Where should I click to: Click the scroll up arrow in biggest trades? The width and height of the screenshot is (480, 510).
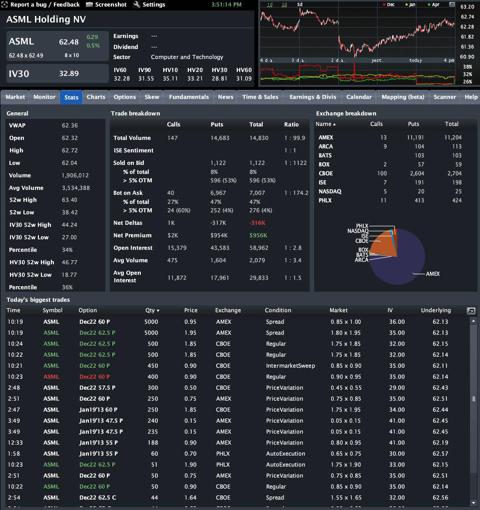(x=473, y=321)
